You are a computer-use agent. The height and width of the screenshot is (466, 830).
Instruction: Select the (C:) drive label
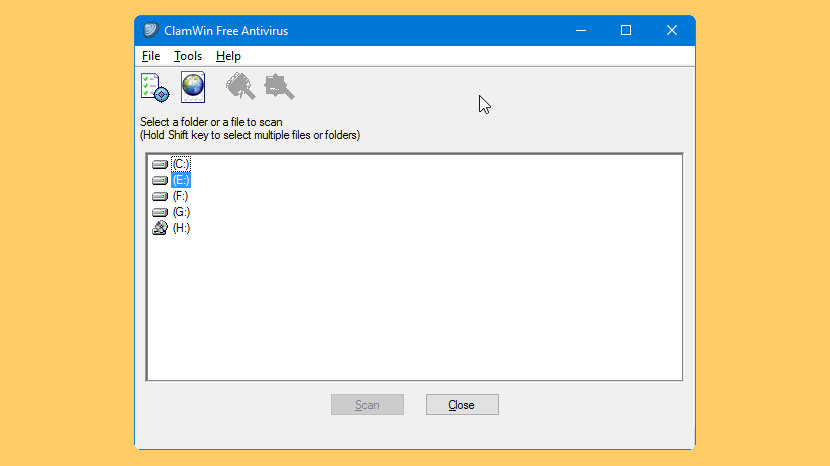pos(181,164)
